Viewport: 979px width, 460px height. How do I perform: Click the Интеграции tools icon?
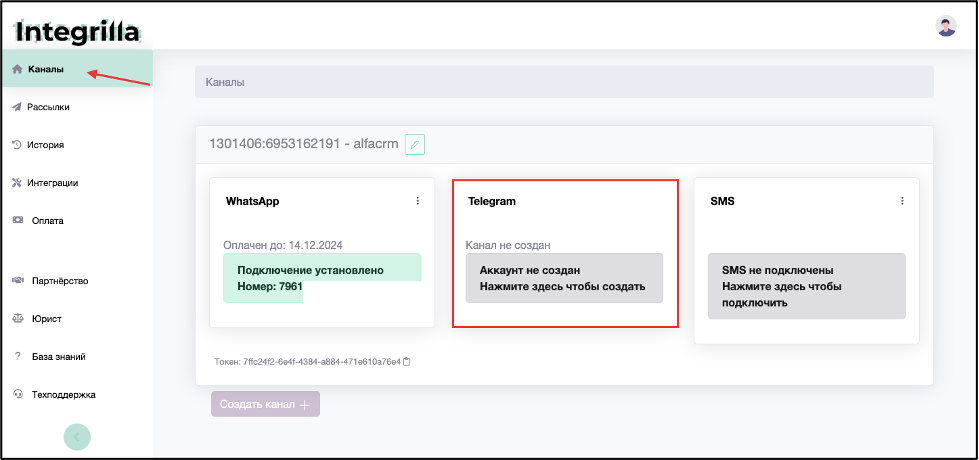coord(17,183)
